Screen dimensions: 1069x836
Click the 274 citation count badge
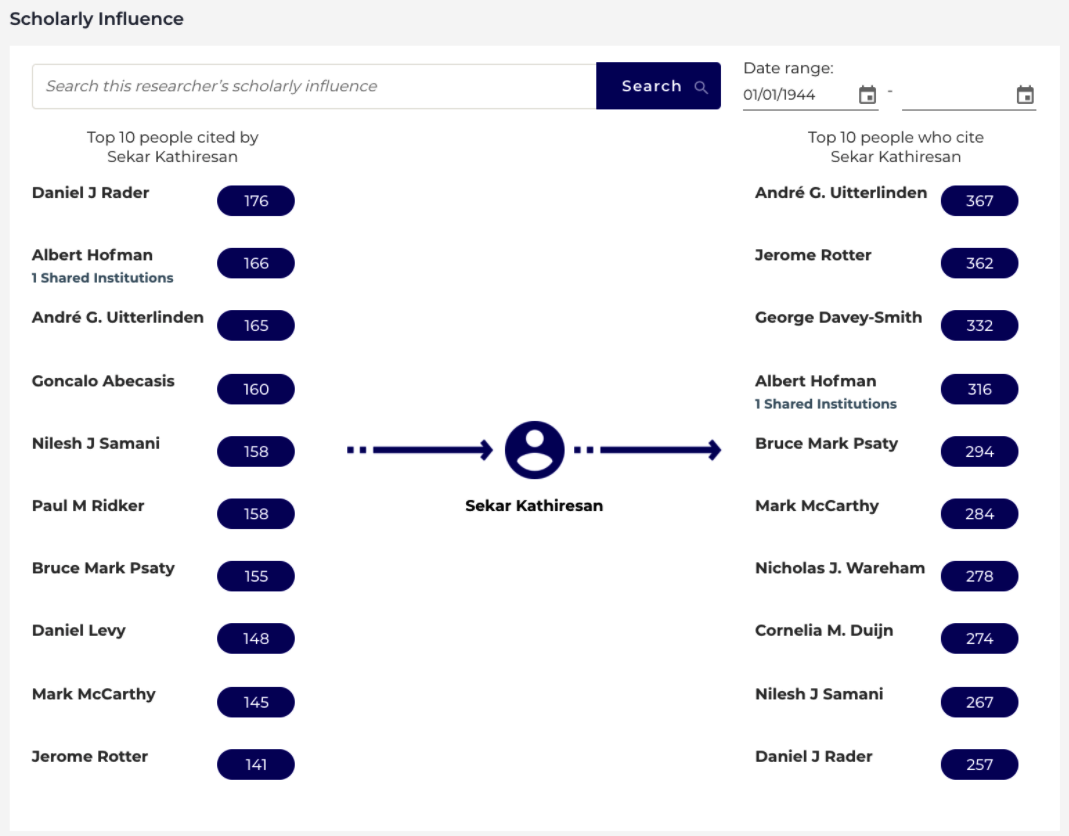point(979,639)
